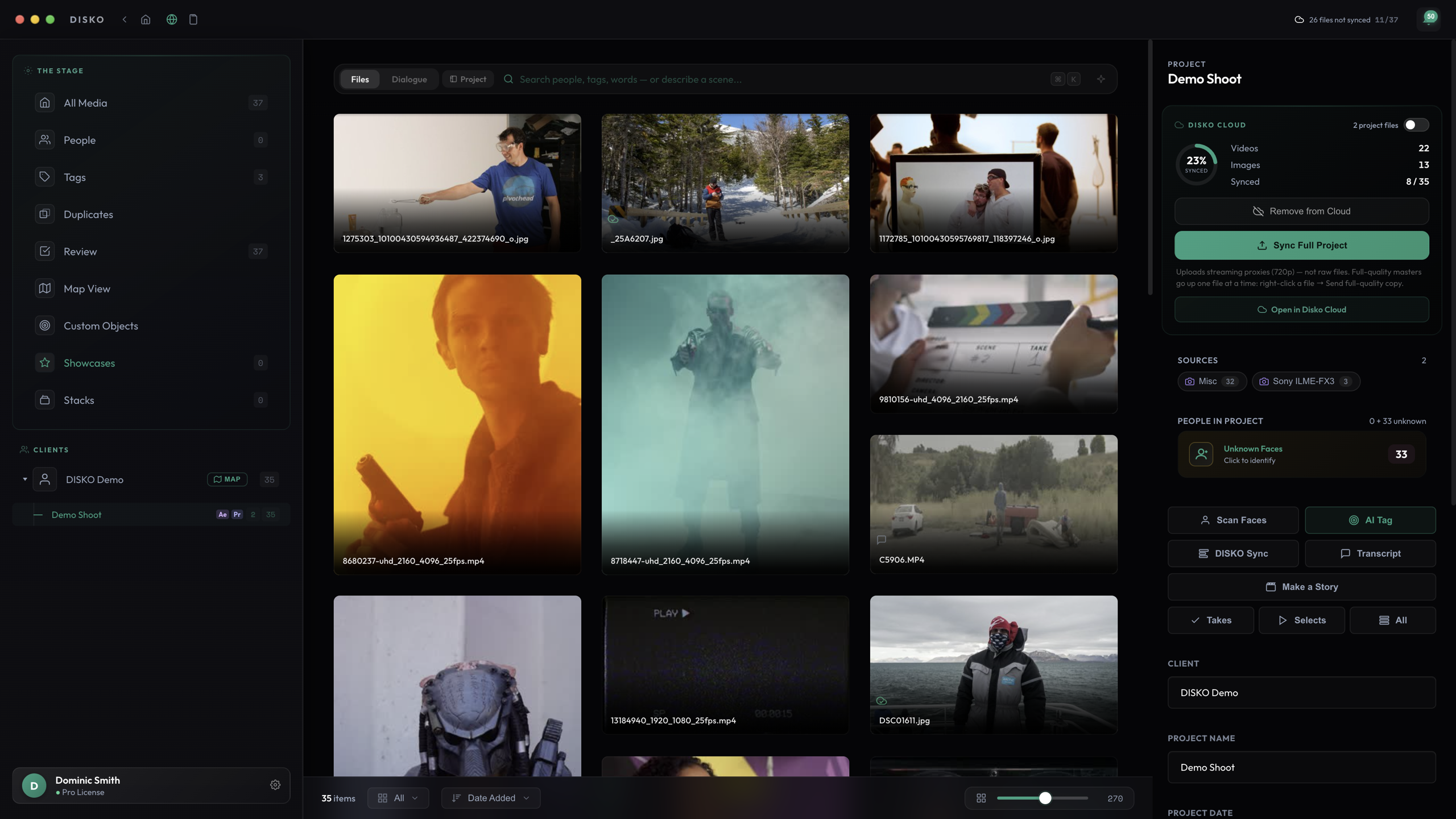
Task: Click the cloud synced icon on DSC01611.jpg
Action: coord(882,701)
